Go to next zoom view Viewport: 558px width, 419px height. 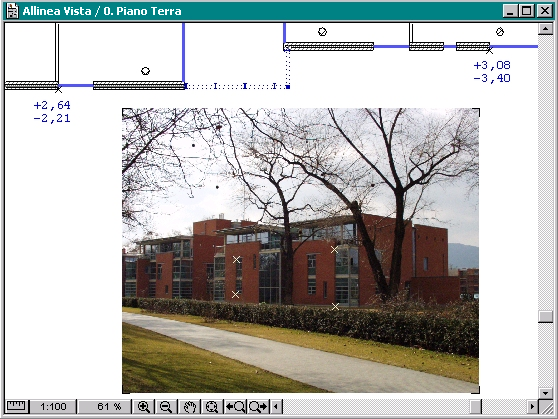pos(258,407)
